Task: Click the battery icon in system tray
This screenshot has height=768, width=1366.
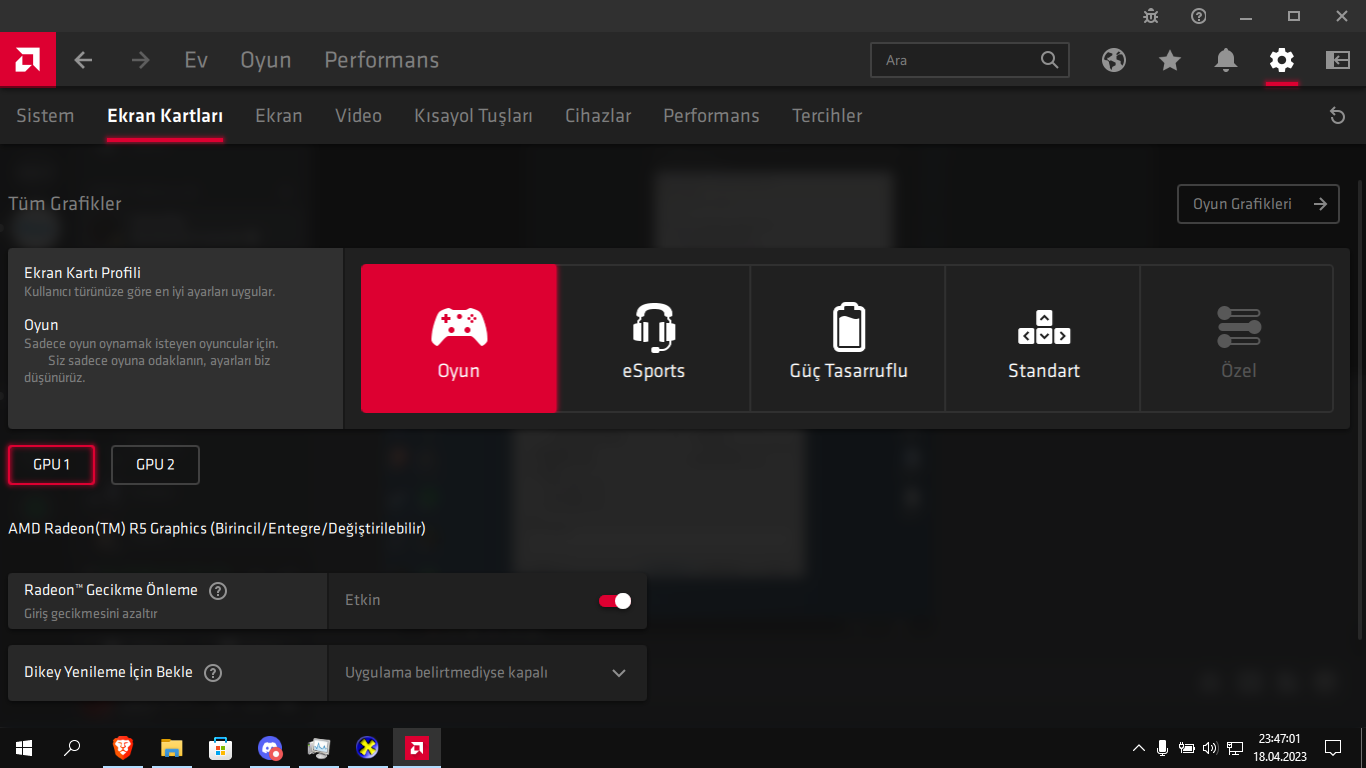Action: (x=1187, y=747)
